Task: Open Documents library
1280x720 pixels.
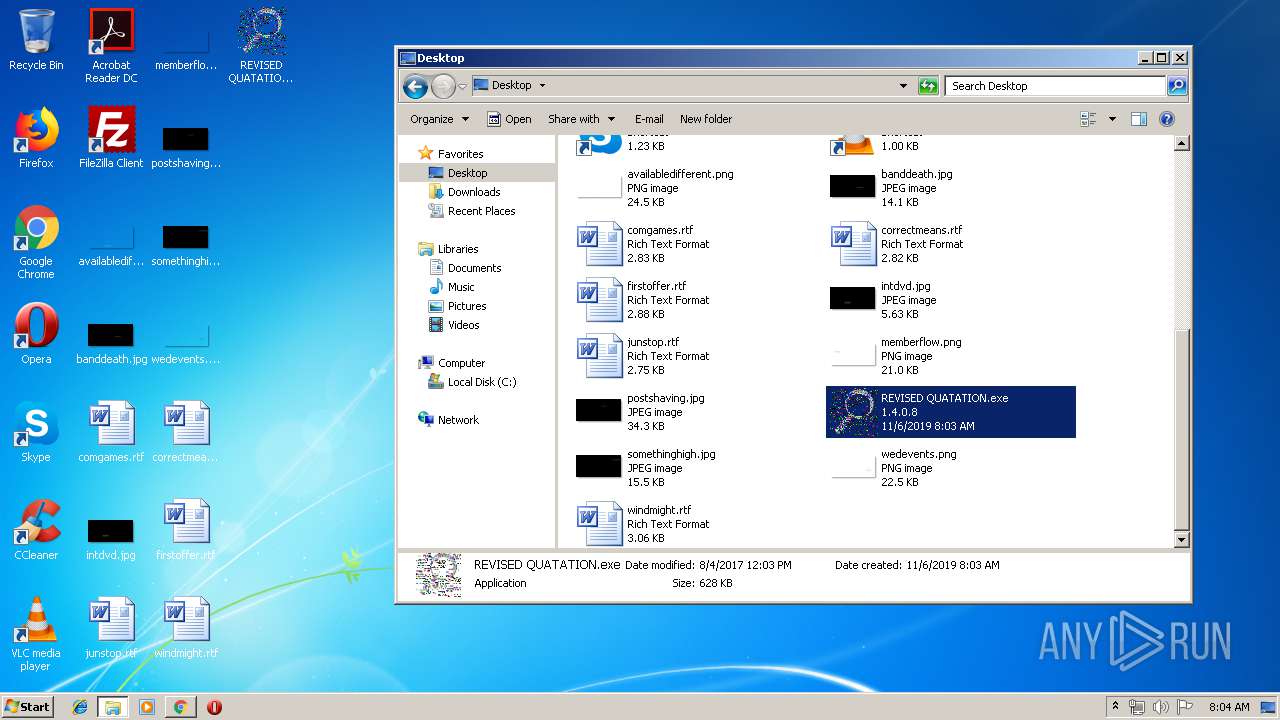Action: coord(474,268)
